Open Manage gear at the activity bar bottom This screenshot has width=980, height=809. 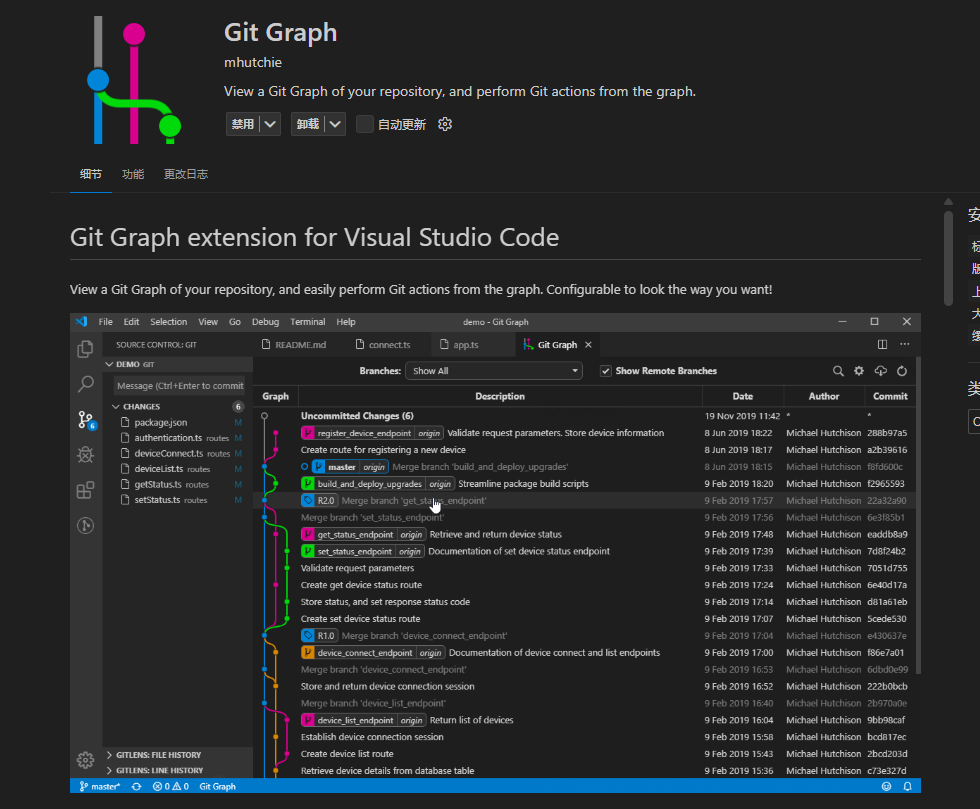pos(86,760)
